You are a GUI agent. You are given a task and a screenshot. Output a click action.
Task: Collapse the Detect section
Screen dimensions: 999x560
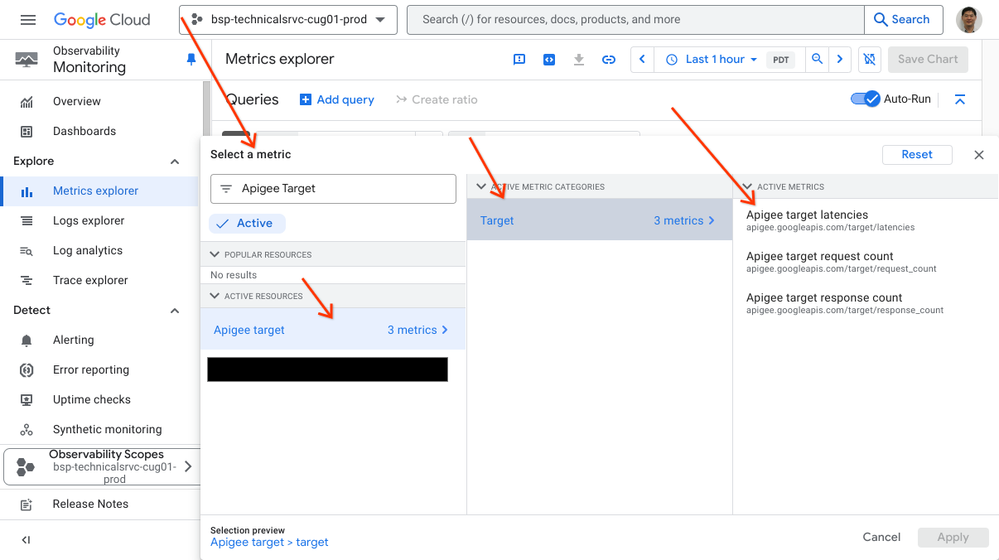(x=175, y=311)
